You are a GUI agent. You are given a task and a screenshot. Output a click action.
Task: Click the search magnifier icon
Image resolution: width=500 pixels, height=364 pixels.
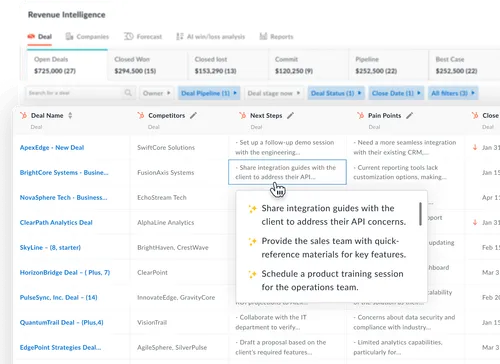pyautogui.click(x=128, y=93)
